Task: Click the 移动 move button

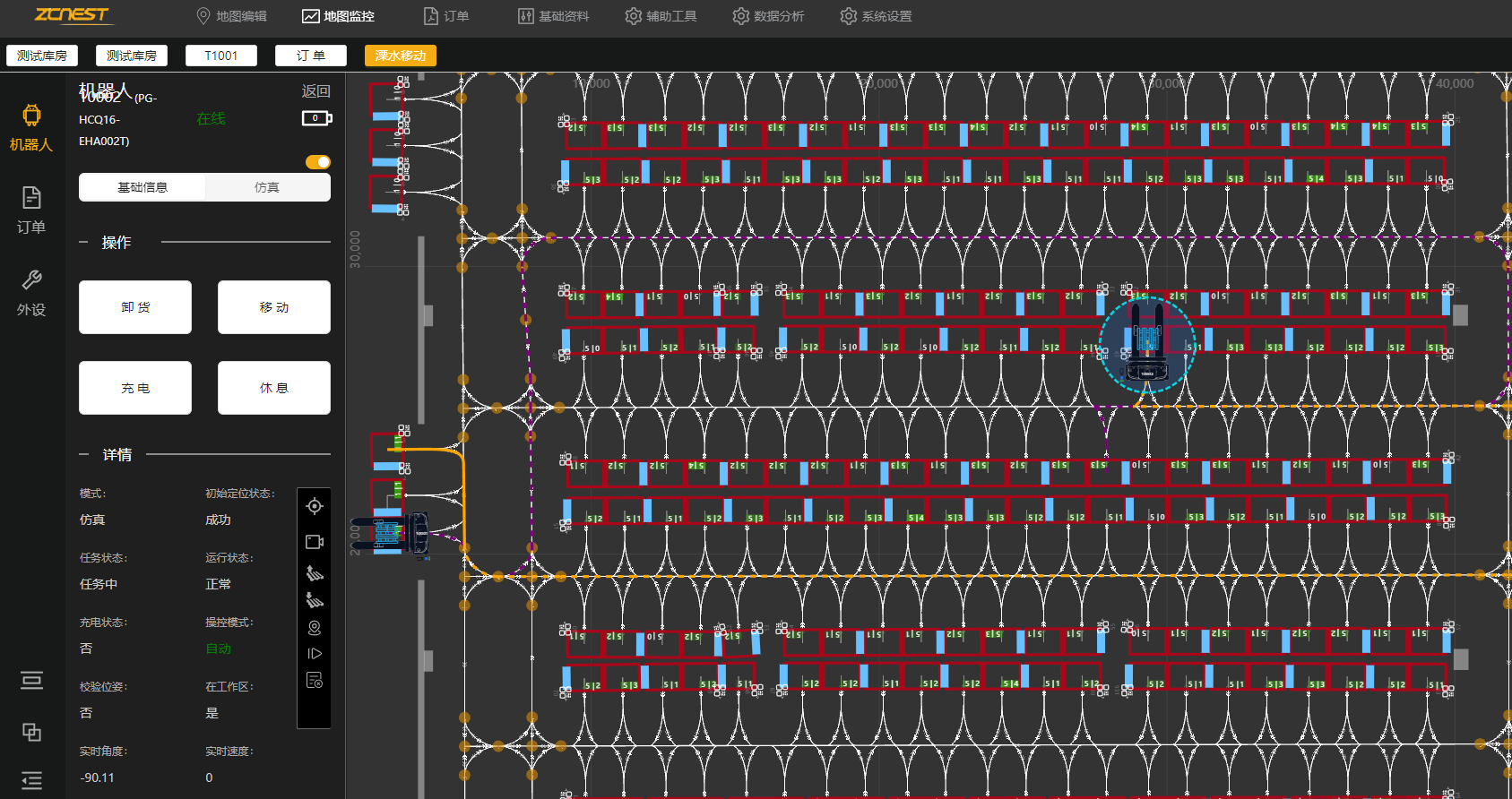Action: click(x=274, y=307)
